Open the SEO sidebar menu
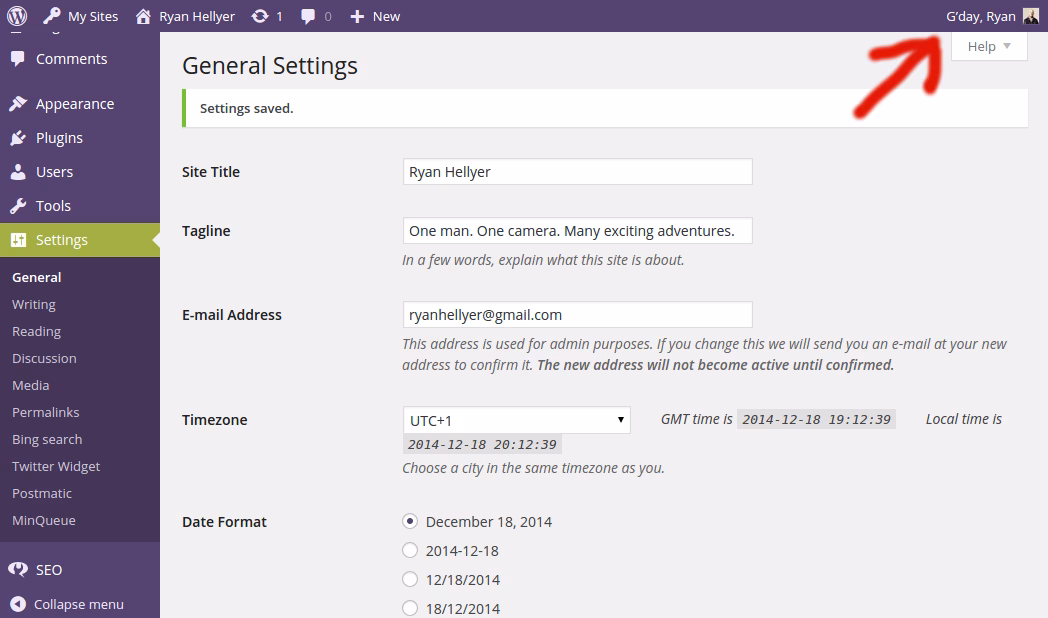1048x618 pixels. 48,570
